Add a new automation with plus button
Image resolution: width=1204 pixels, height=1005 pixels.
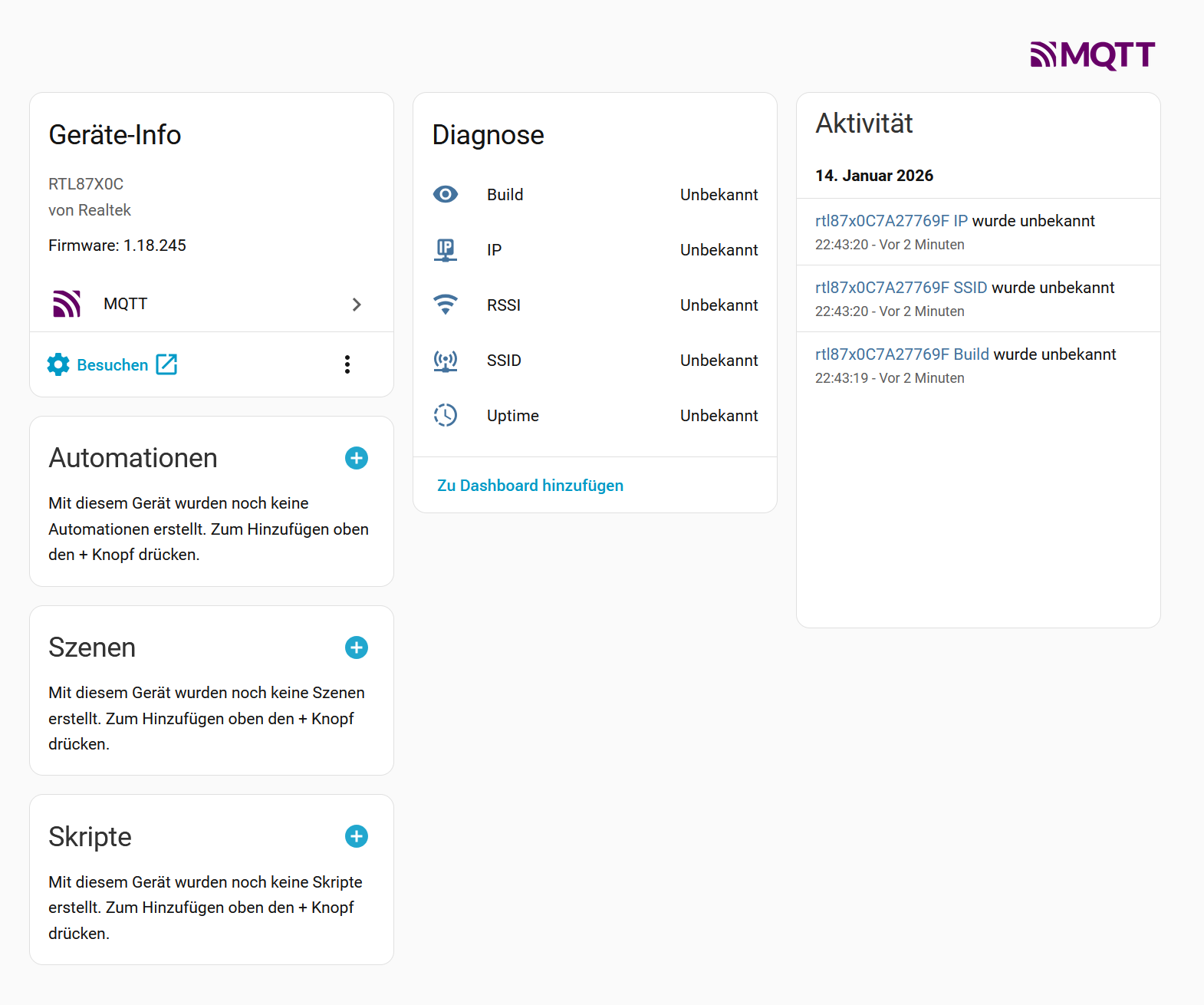[x=357, y=458]
